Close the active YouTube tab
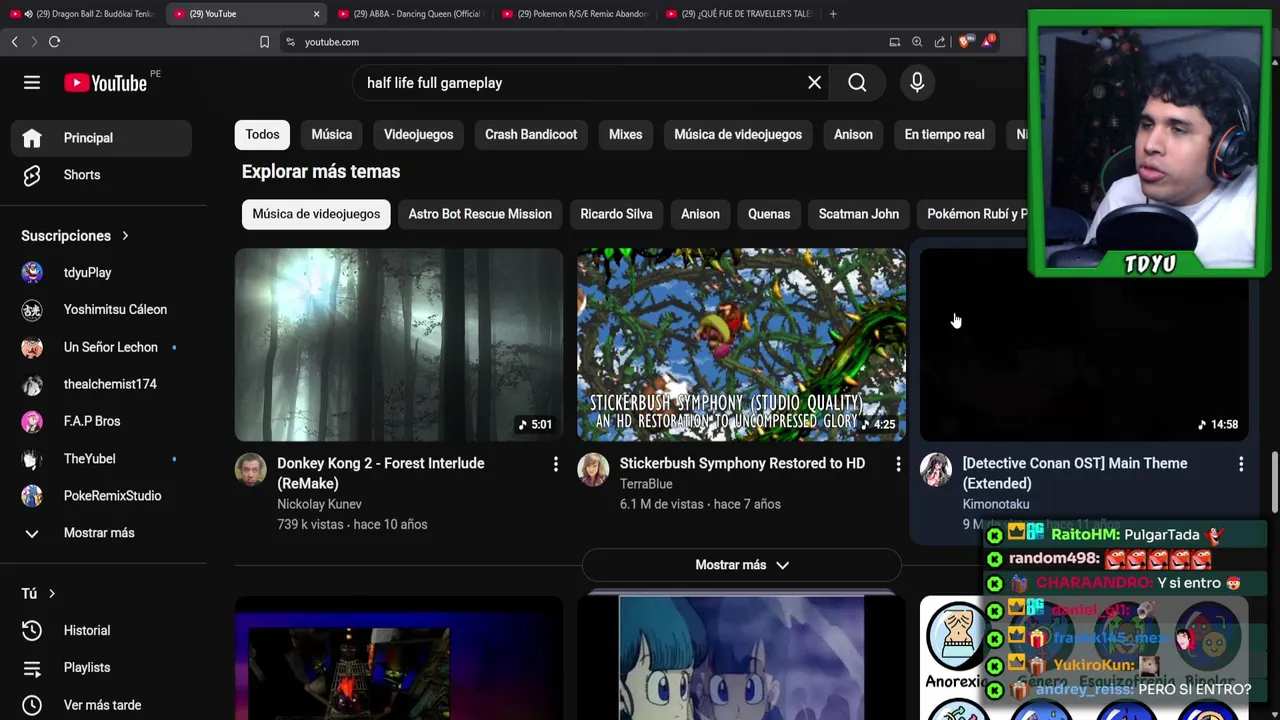This screenshot has width=1280, height=720. coord(316,14)
